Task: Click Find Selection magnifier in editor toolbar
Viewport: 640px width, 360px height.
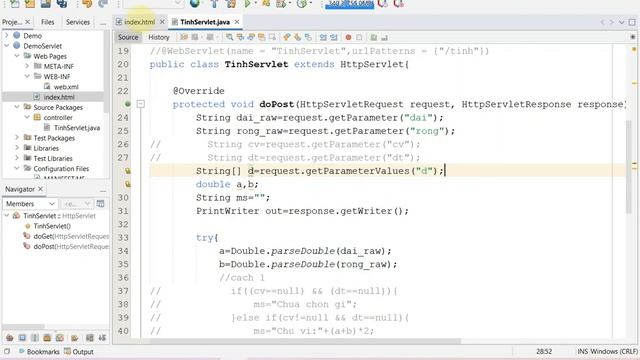Action: coord(229,37)
